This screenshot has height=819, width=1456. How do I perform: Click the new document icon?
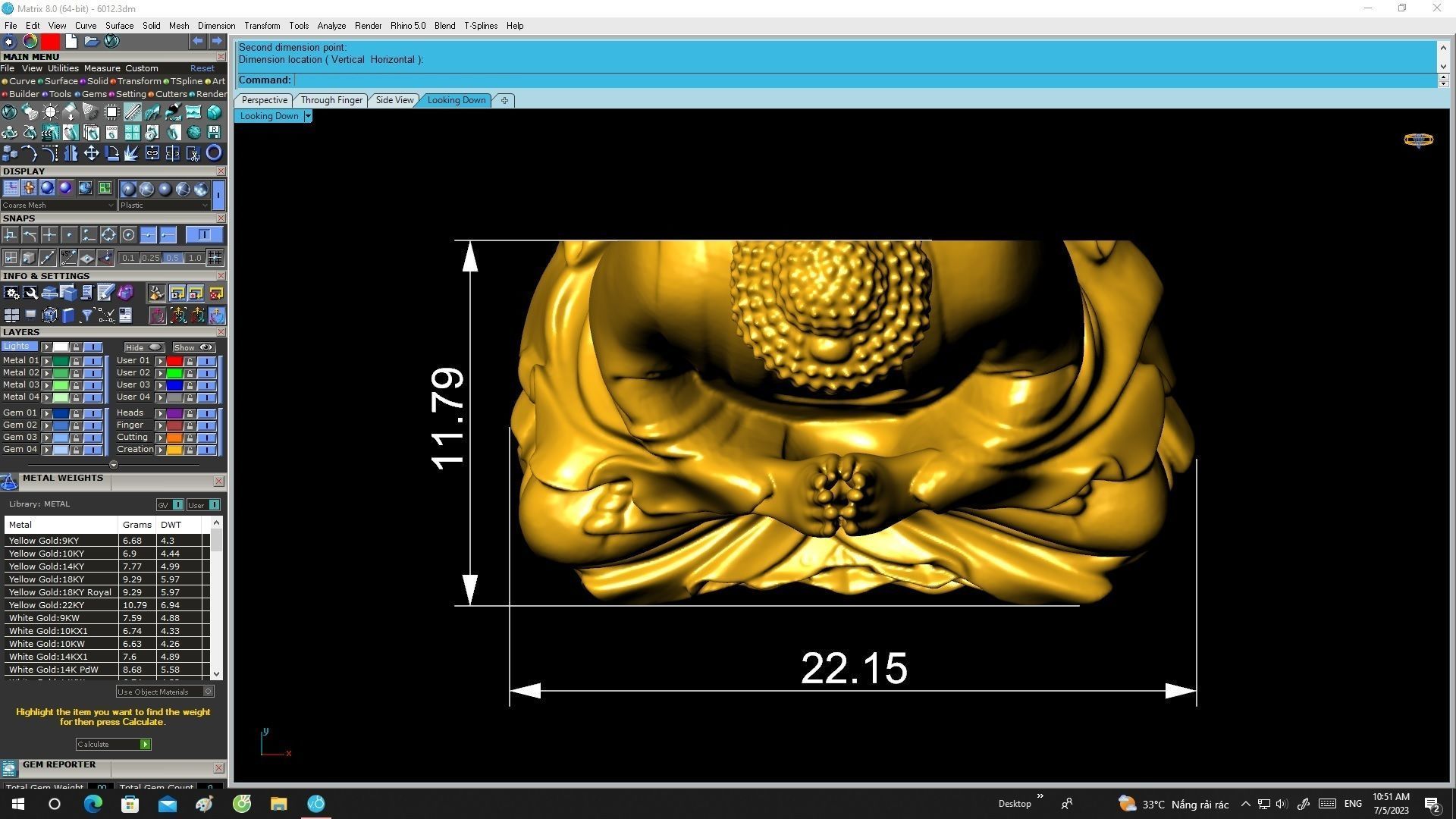(71, 41)
